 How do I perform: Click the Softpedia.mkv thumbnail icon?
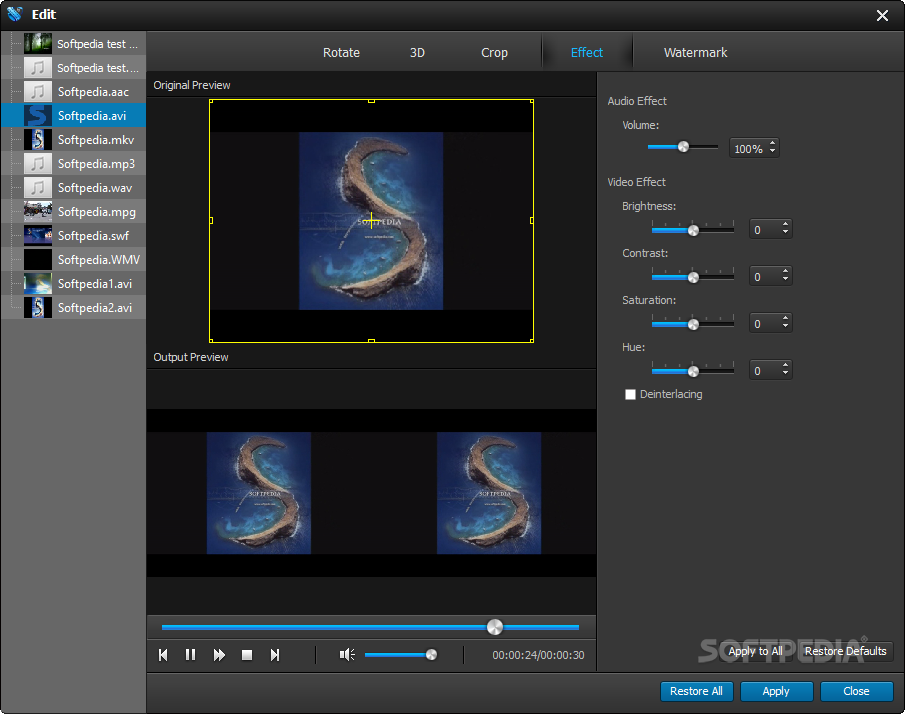[38, 140]
